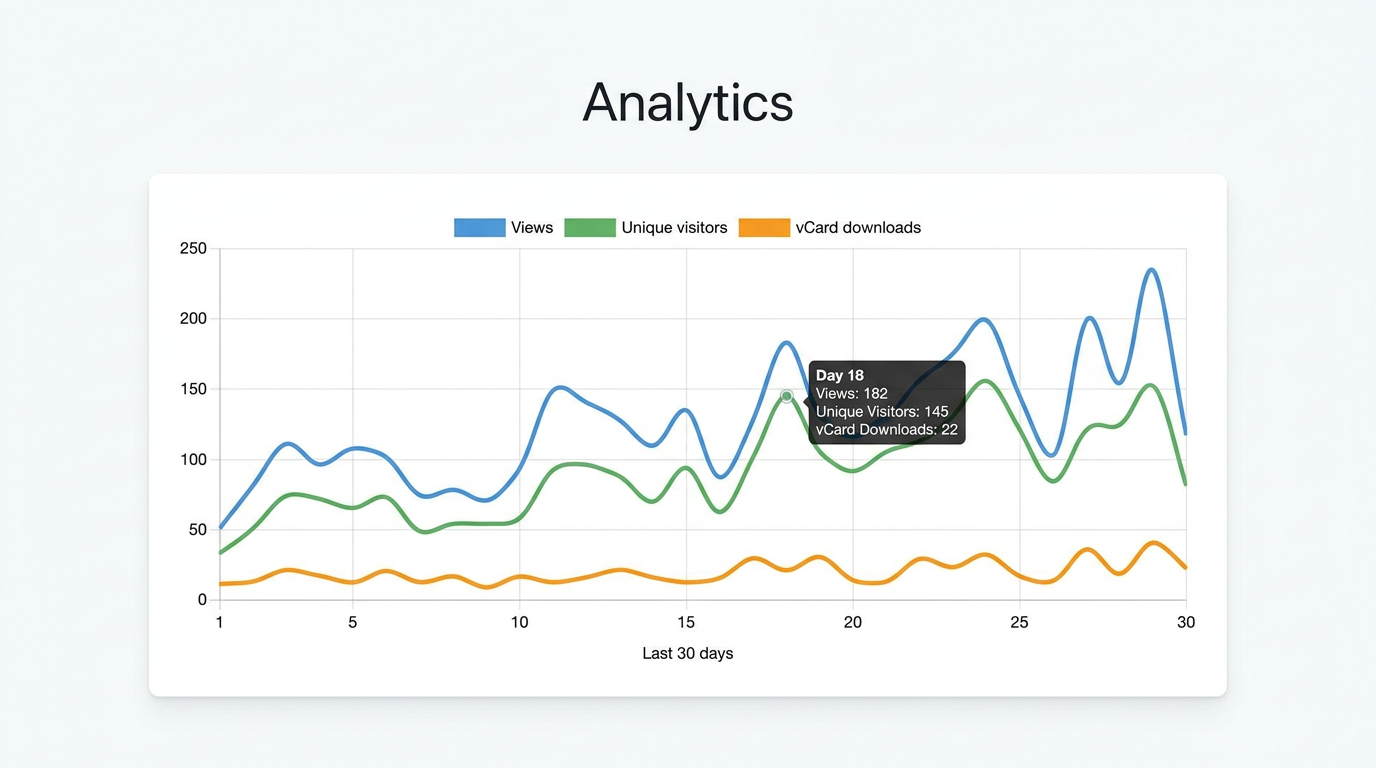Click y-axis label 250
Screen dimensions: 1376x768
click(193, 249)
